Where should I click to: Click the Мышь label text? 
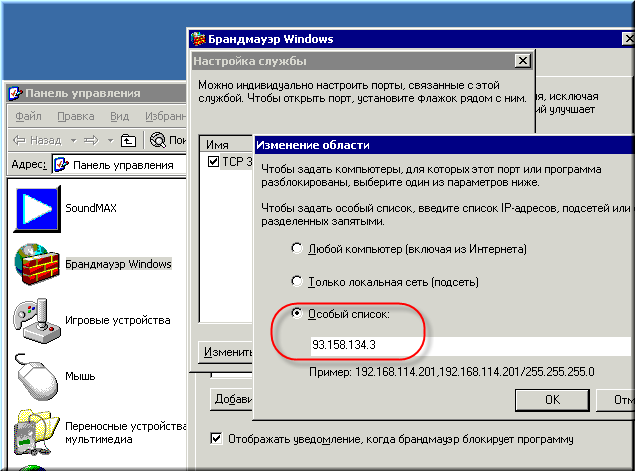[x=80, y=376]
